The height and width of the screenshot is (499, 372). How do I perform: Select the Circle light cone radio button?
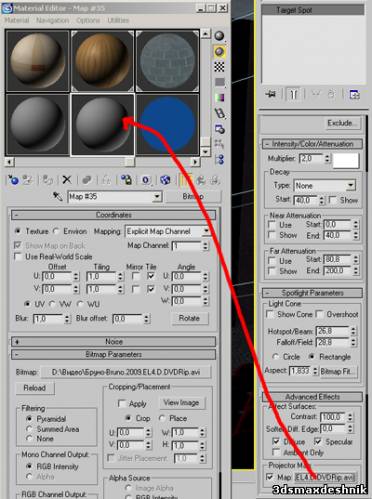(x=276, y=357)
